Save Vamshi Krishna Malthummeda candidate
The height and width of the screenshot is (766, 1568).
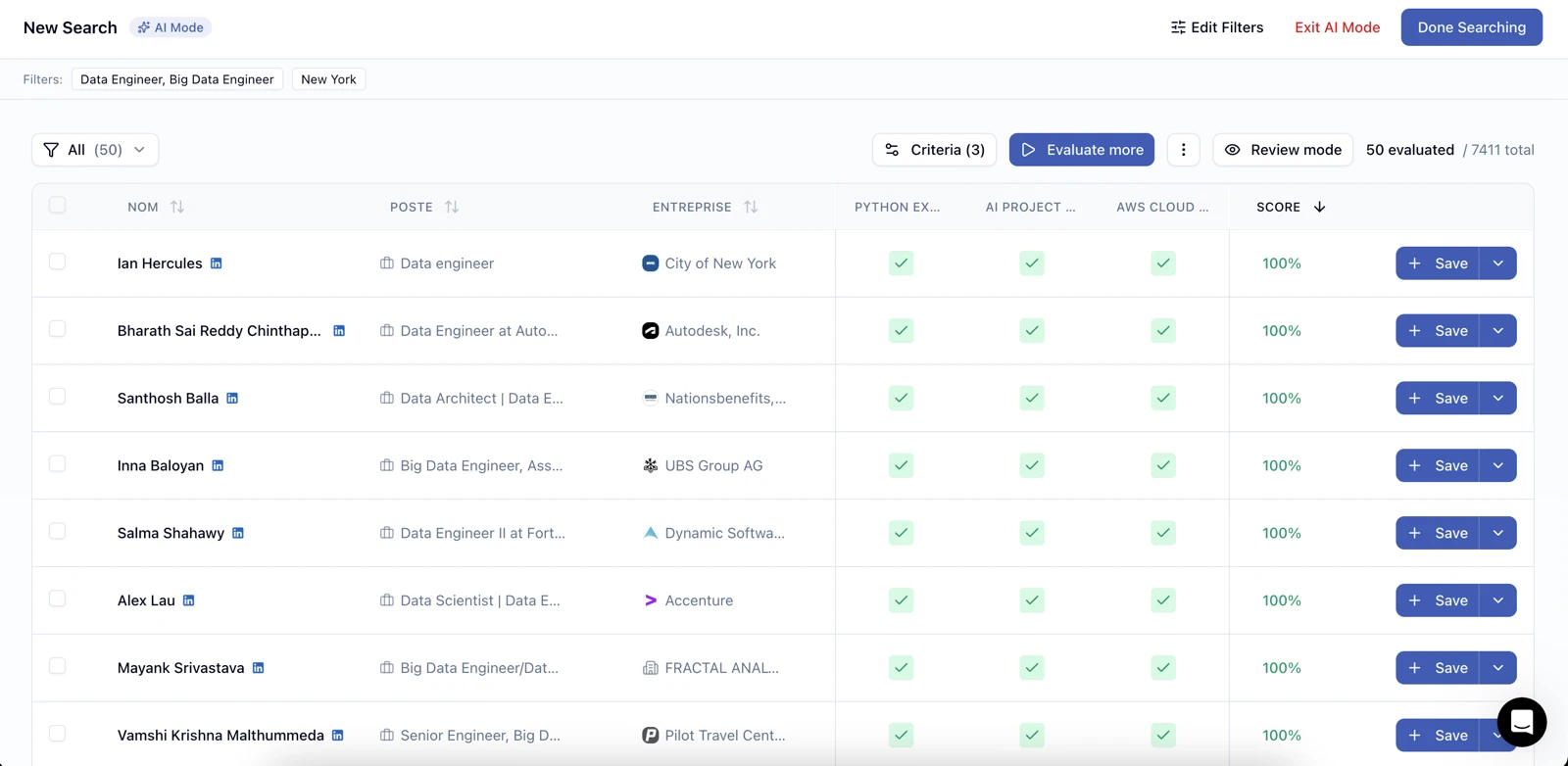click(1438, 736)
